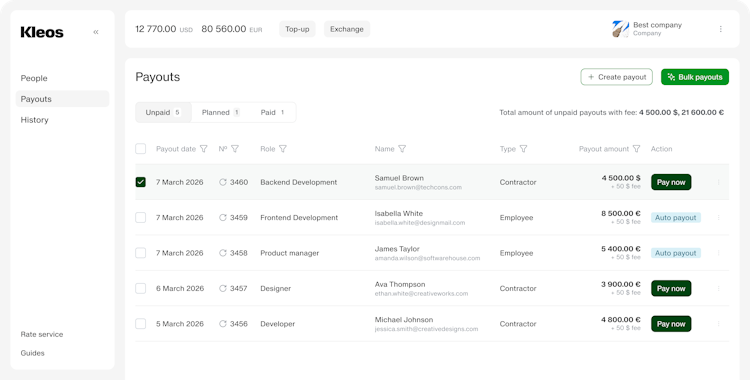This screenshot has width=750, height=380.
Task: Open Payouts in the sidebar
Action: point(62,99)
